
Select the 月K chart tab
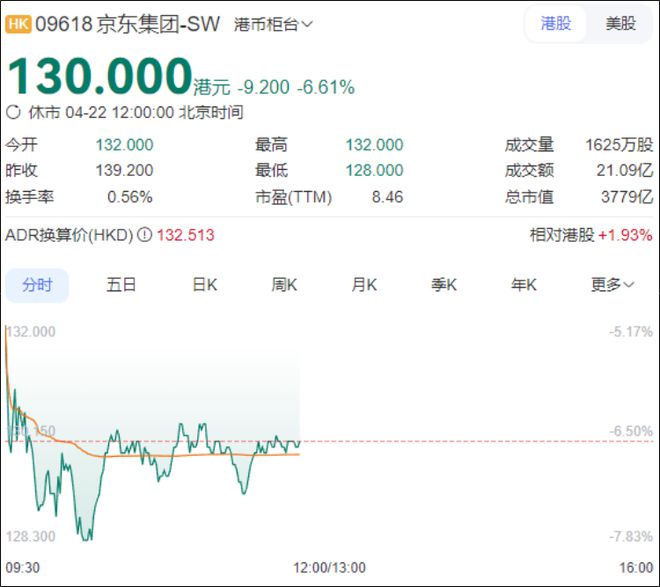pyautogui.click(x=364, y=285)
